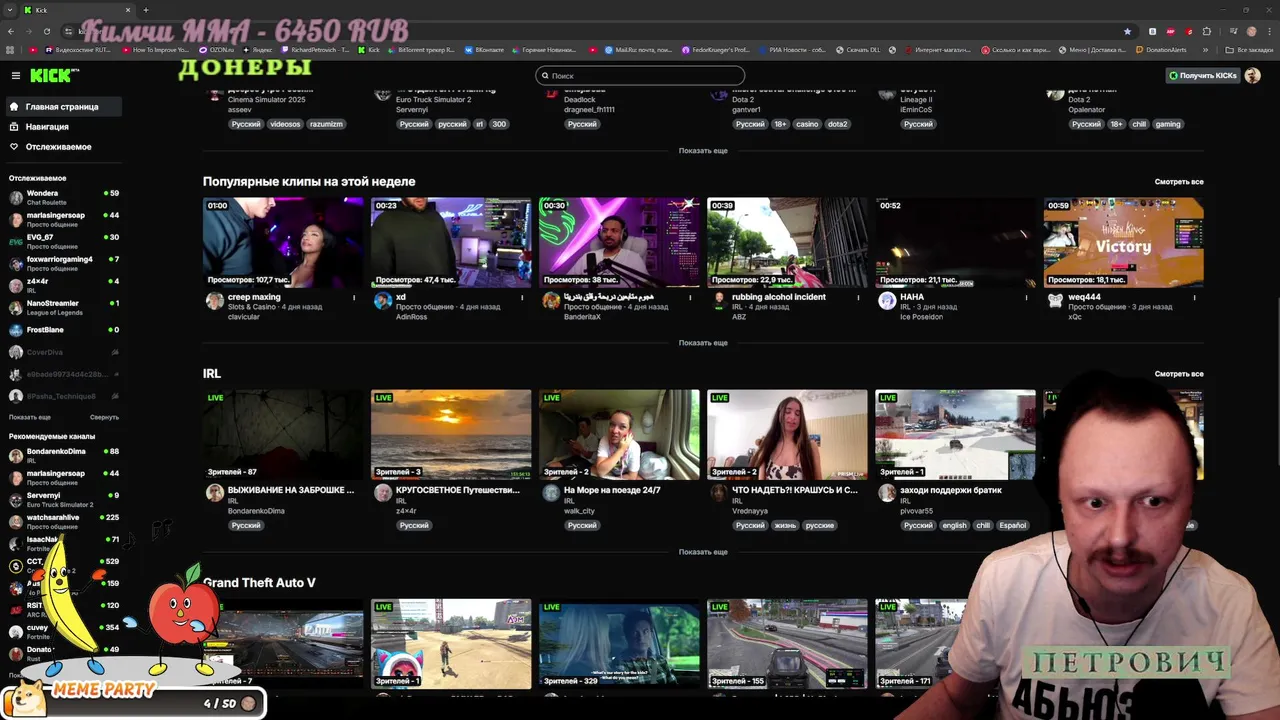Open 'заходи поддержи братик' stream thumbnail
The width and height of the screenshot is (1280, 720).
[955, 434]
